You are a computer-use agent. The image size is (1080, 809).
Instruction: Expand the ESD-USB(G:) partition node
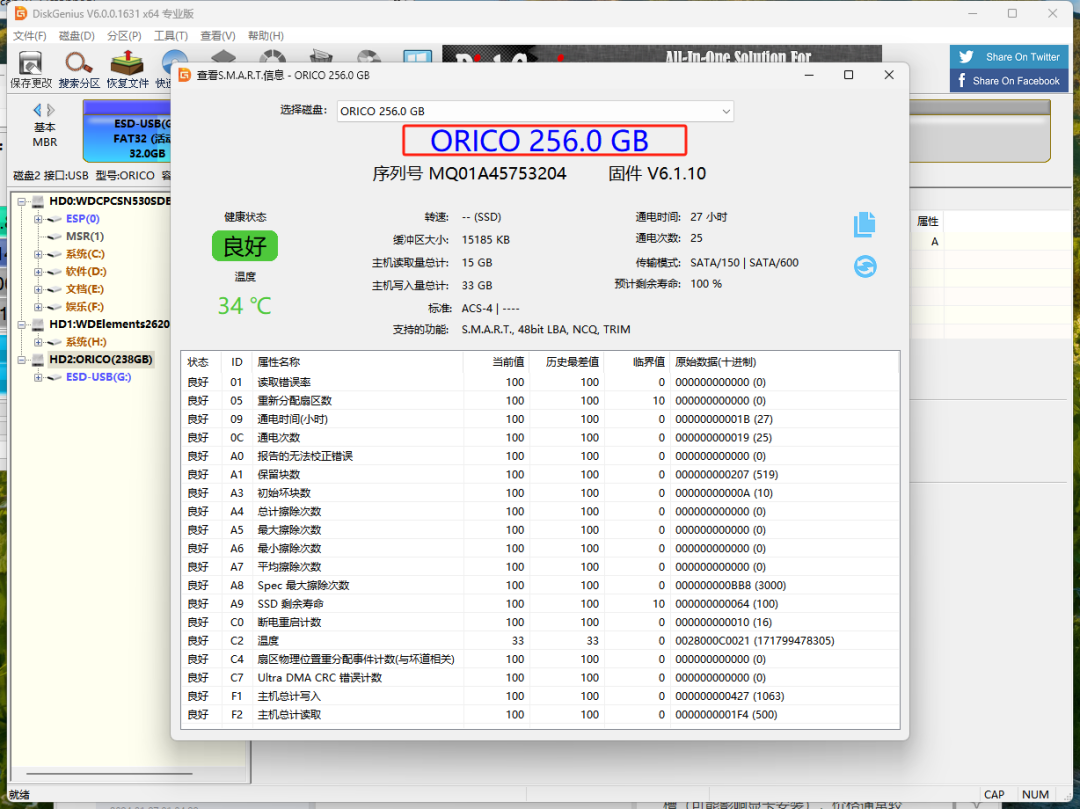point(38,377)
